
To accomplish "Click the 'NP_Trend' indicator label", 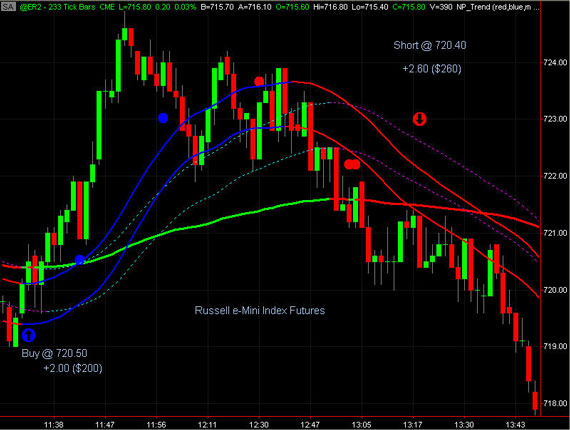I will (473, 7).
